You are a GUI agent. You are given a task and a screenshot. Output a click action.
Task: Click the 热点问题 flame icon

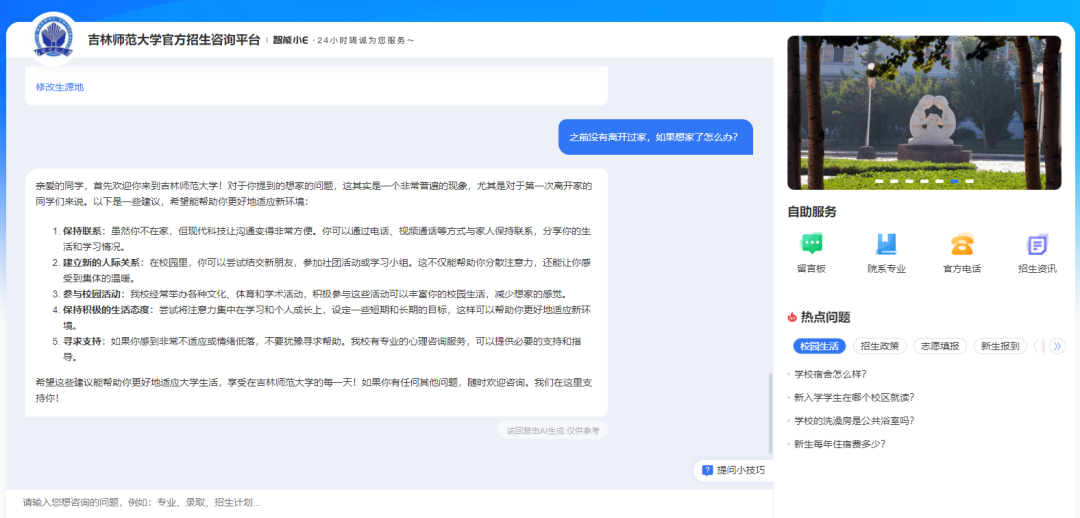click(792, 317)
